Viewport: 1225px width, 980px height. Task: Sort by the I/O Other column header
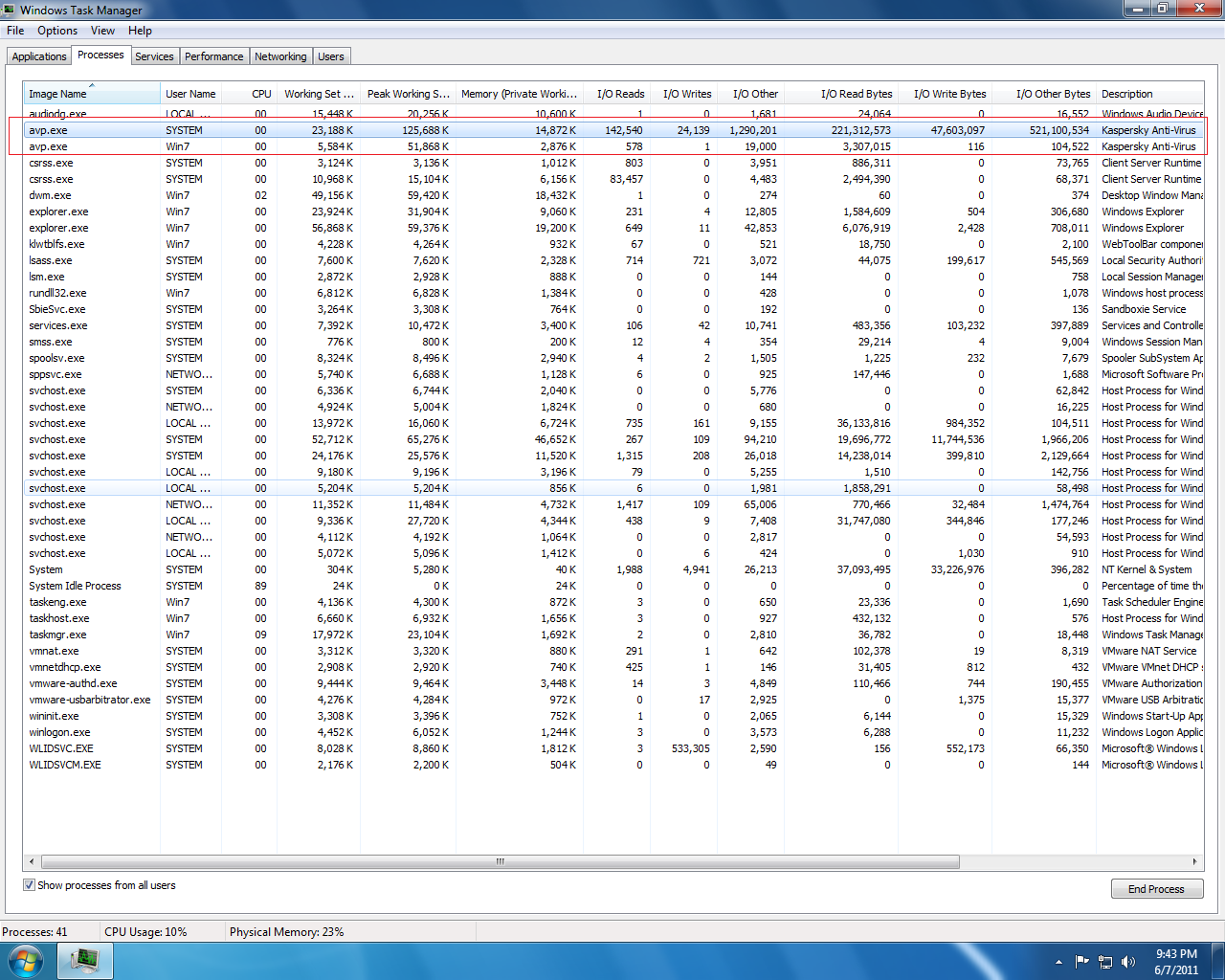click(750, 94)
